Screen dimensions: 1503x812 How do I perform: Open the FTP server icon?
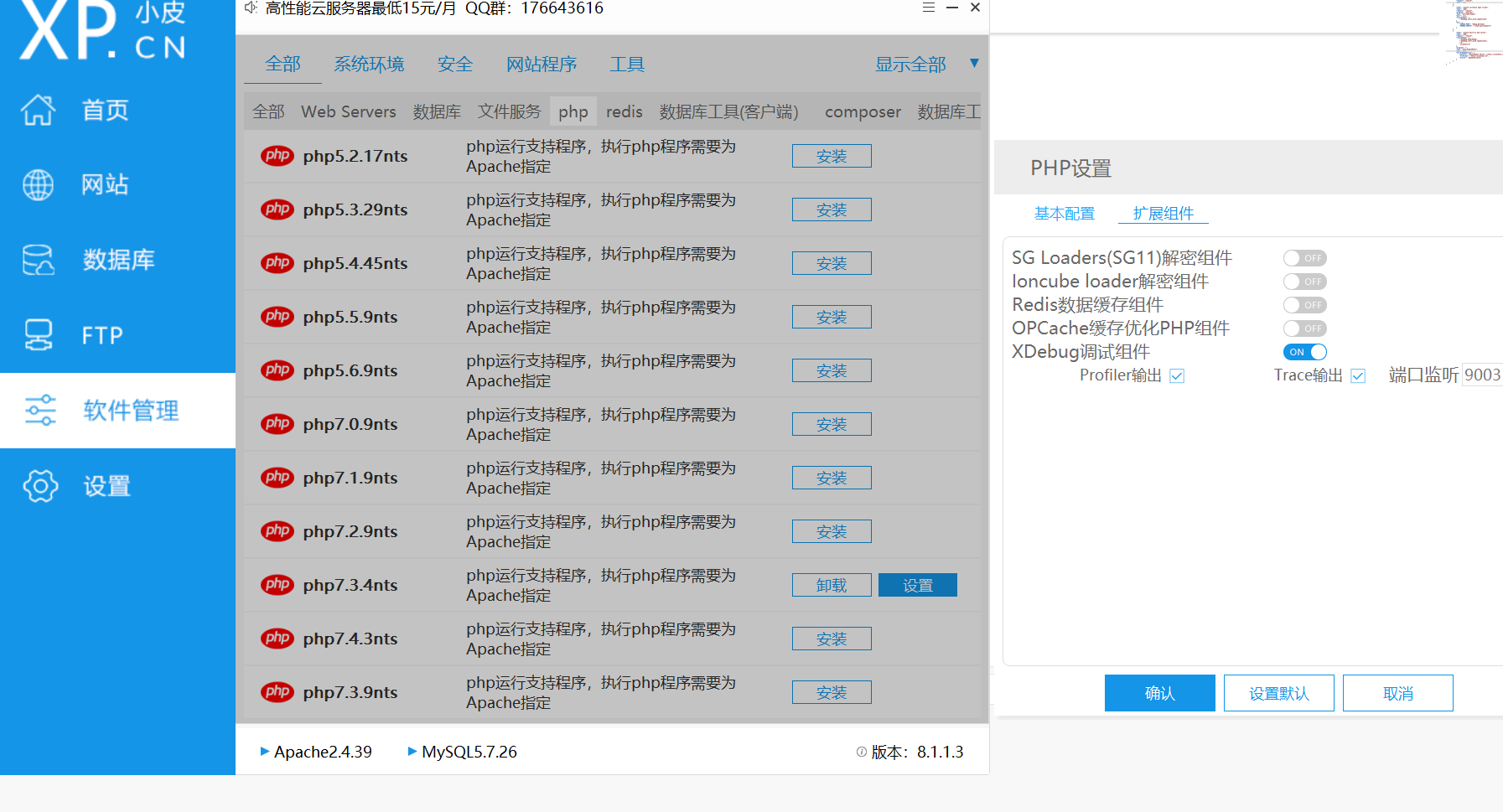39,335
